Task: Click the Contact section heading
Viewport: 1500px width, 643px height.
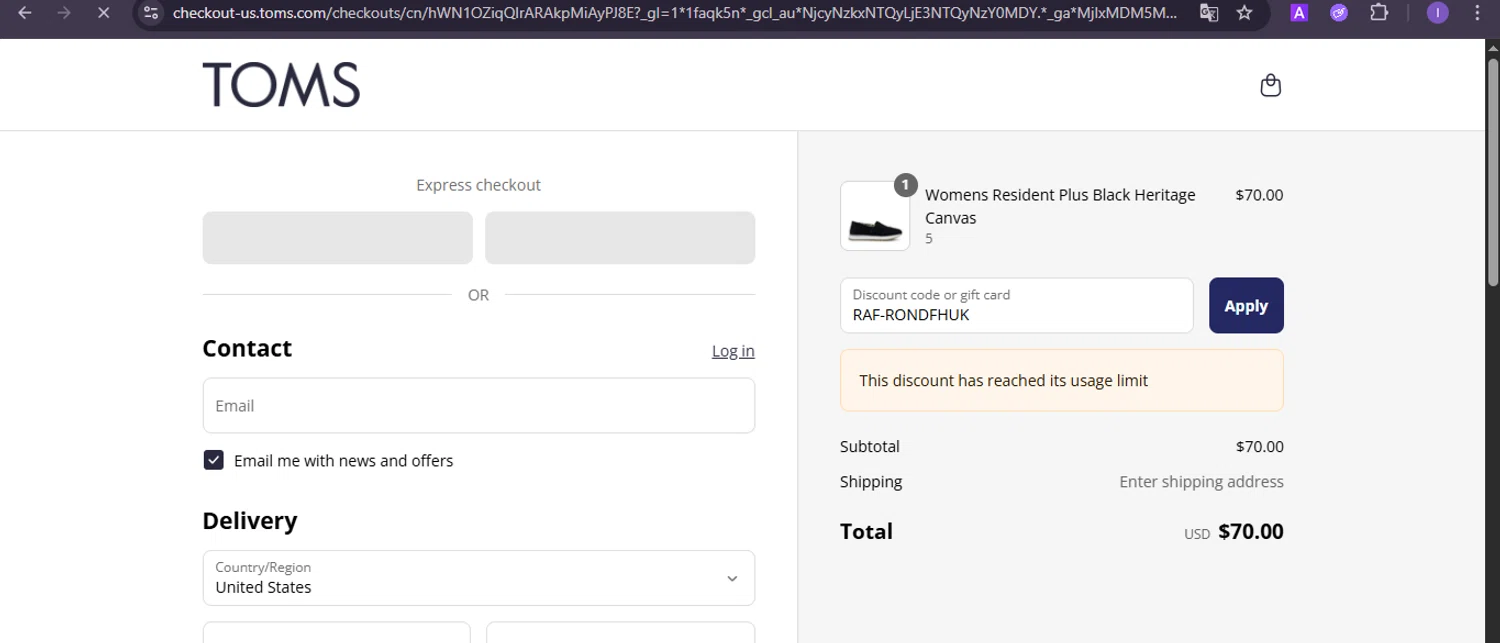Action: tap(247, 348)
